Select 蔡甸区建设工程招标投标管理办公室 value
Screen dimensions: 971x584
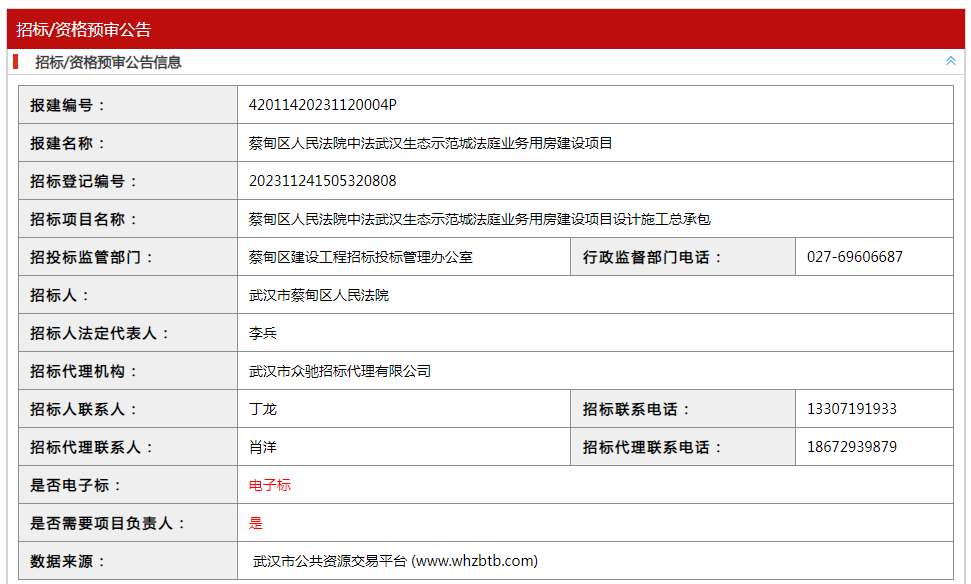pos(361,257)
